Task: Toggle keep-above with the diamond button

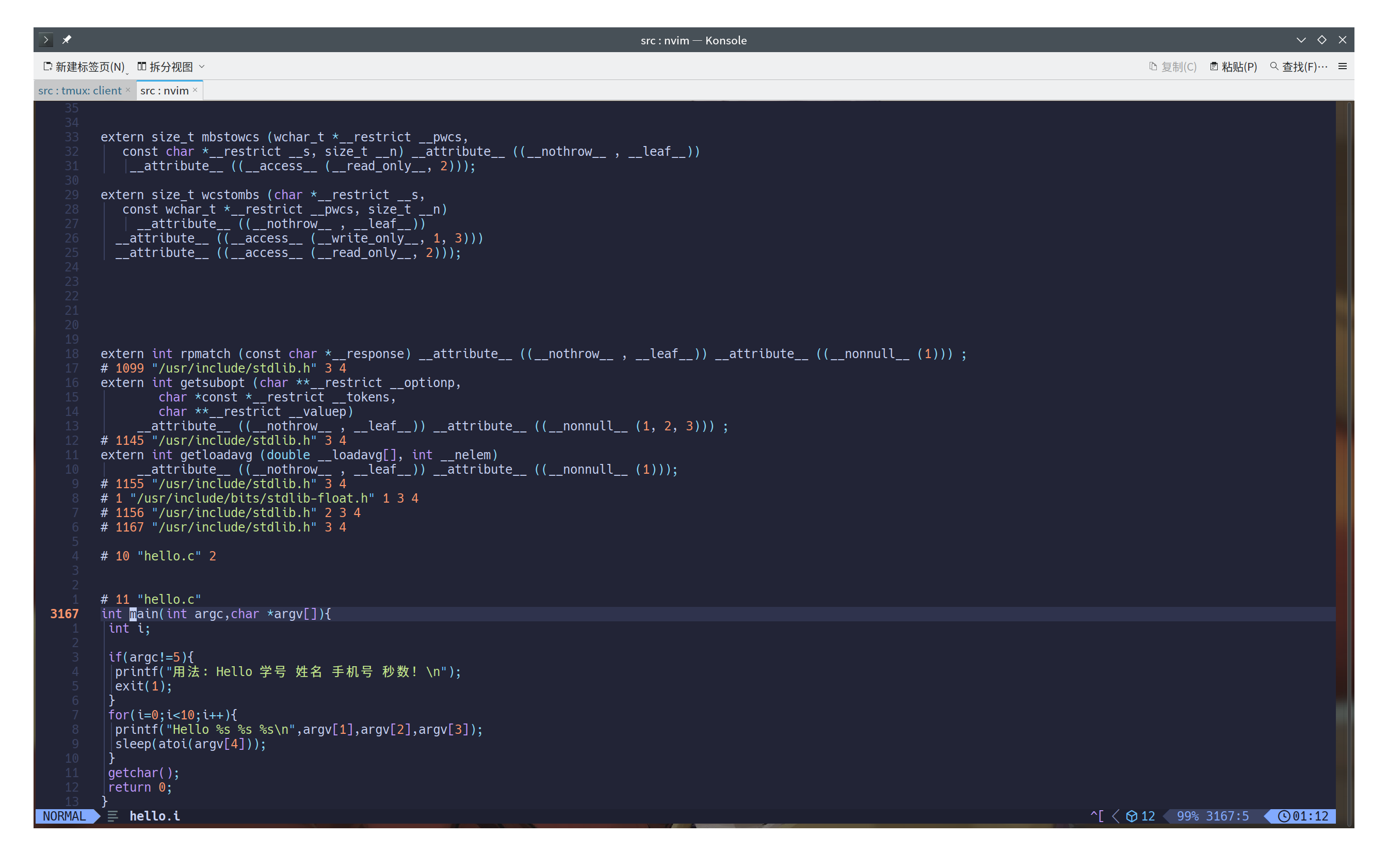Action: point(1321,40)
